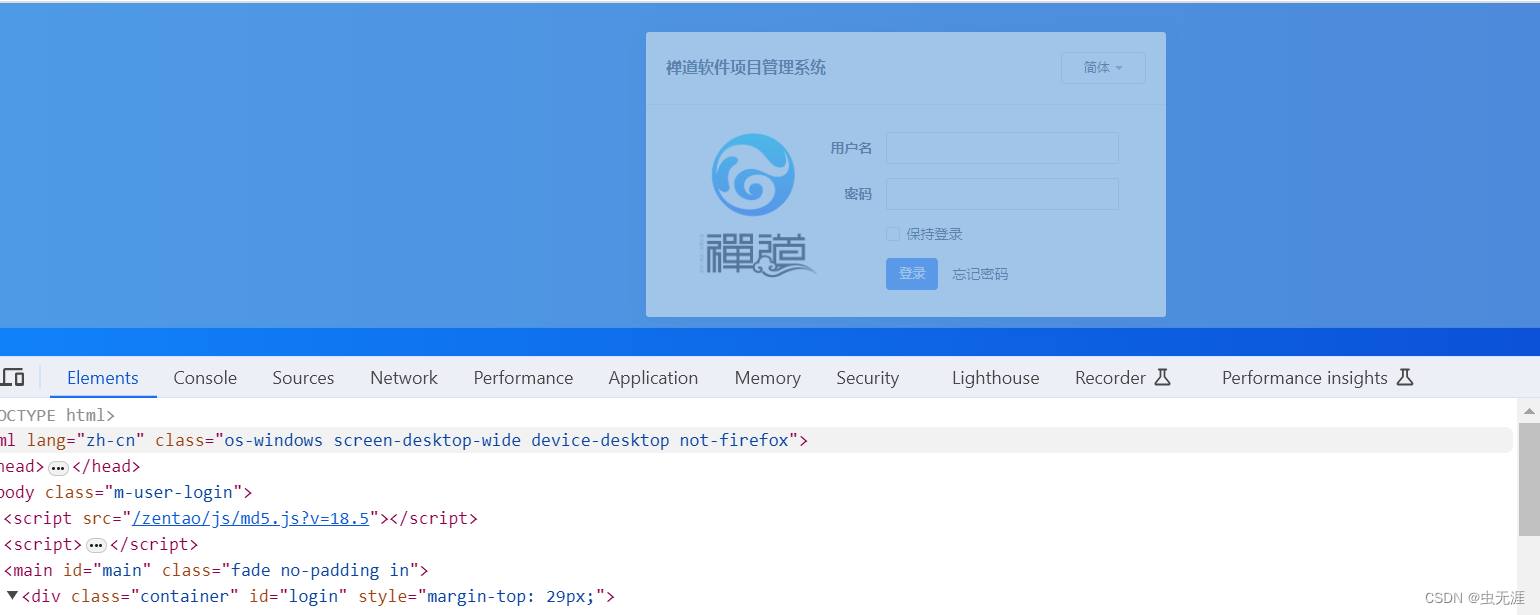This screenshot has height=615, width=1540.
Task: Click the ZenTao round blue logo
Action: 753,175
